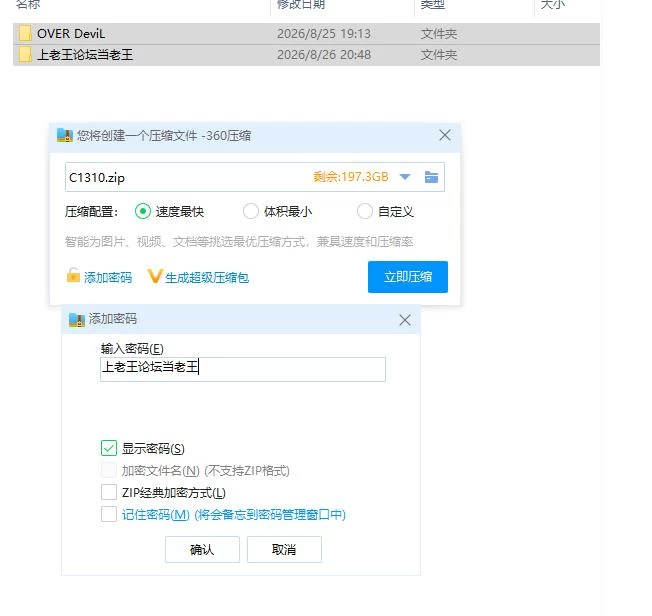This screenshot has height=616, width=652.
Task: Click the date 2026/8/25 19:13
Action: [x=324, y=34]
